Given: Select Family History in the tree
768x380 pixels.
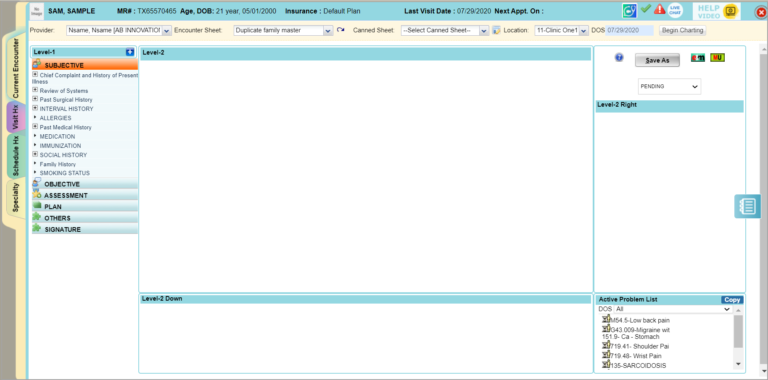Looking at the screenshot, I should coord(58,165).
